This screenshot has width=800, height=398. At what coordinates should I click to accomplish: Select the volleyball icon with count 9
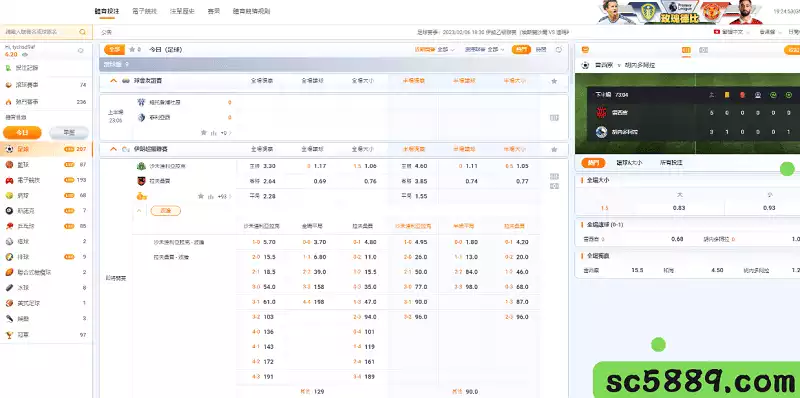[9, 257]
